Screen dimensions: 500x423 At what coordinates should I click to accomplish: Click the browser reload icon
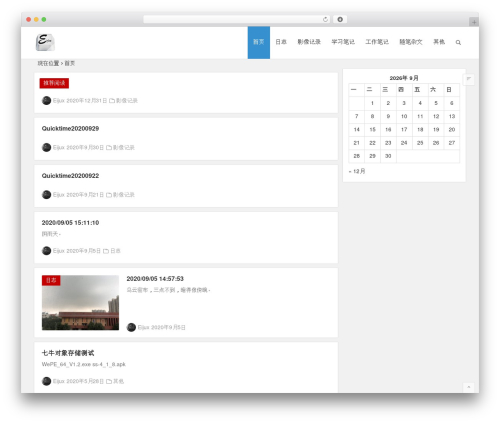coord(325,19)
